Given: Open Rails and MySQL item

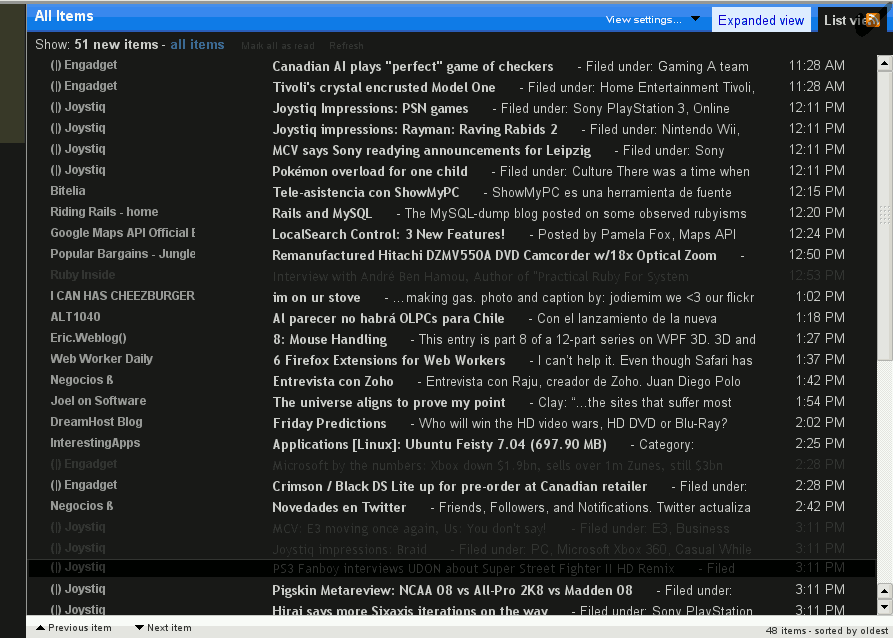Looking at the screenshot, I should click(x=322, y=214).
